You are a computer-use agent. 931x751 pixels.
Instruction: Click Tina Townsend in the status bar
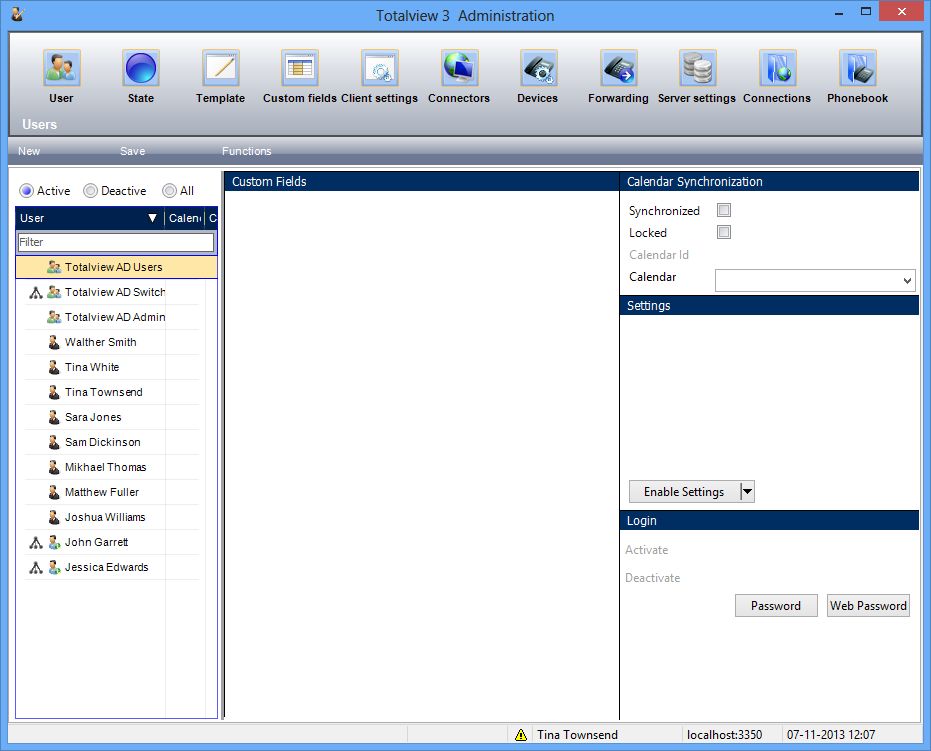[x=577, y=735]
